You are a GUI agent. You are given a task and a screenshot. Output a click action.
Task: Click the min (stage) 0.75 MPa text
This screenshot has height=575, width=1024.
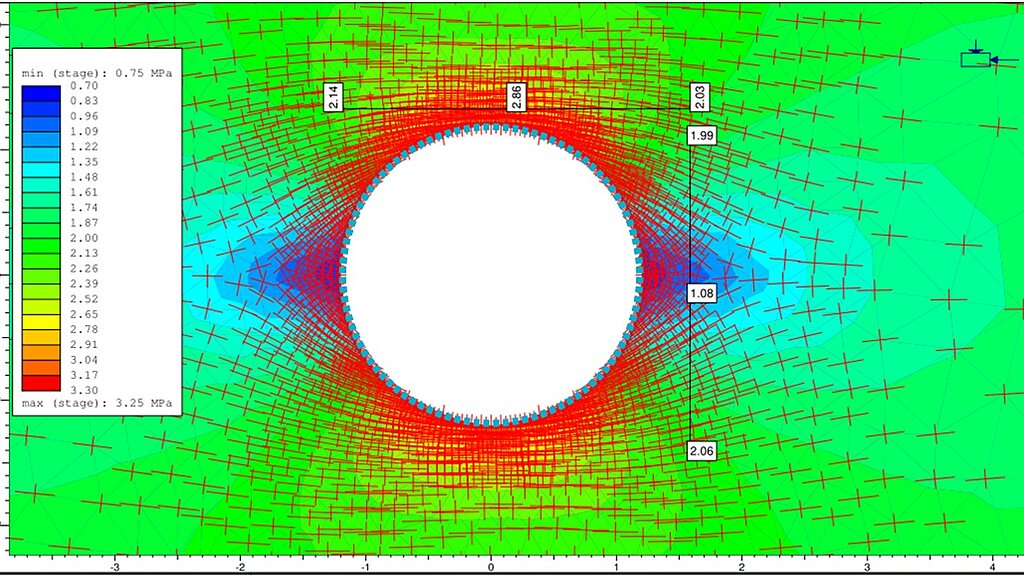click(x=96, y=73)
